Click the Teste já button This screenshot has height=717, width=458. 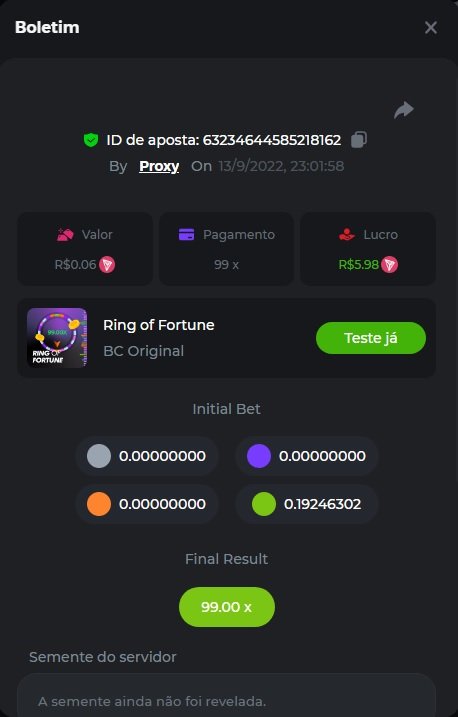[x=371, y=338]
